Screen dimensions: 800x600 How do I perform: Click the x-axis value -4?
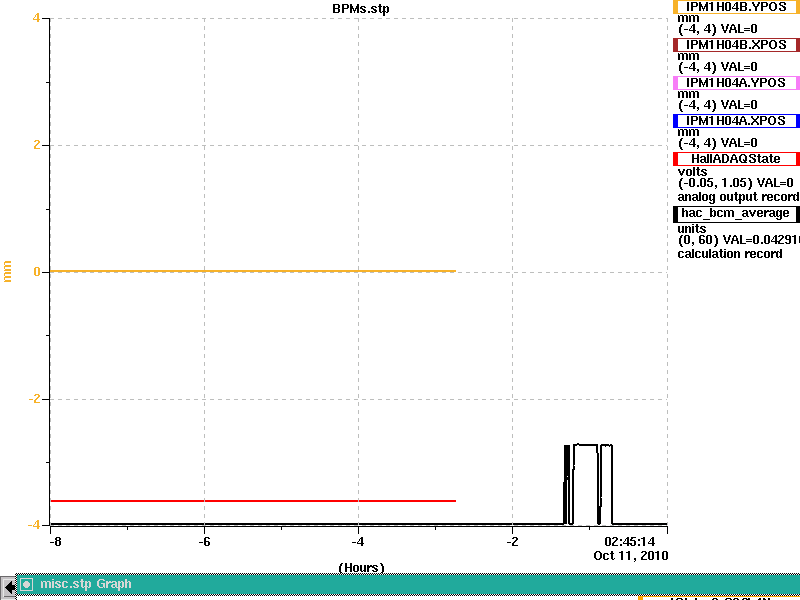coord(358,541)
